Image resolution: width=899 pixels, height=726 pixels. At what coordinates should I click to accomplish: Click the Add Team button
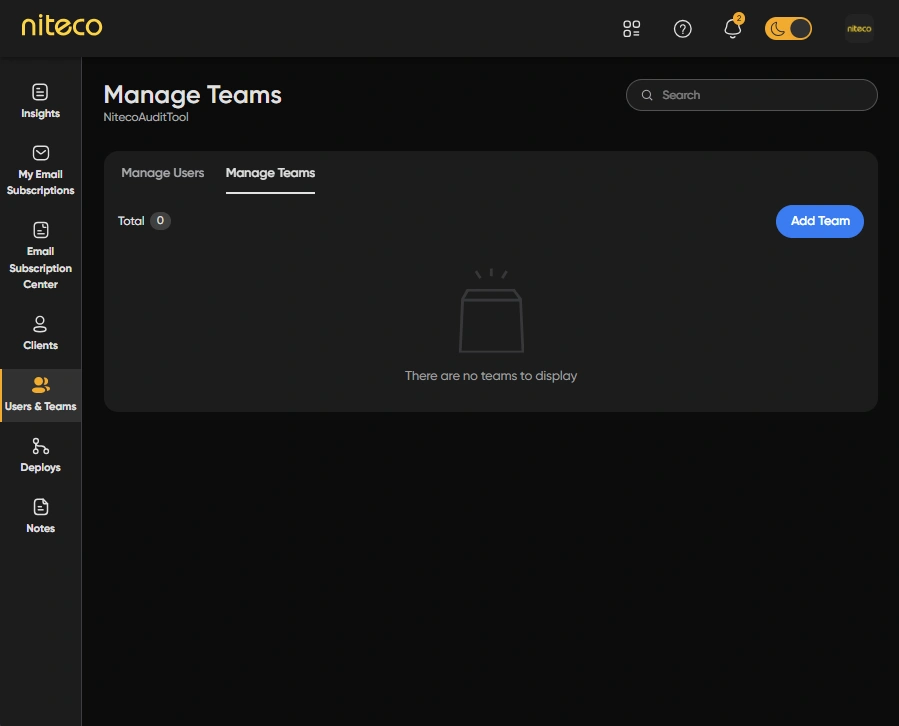[x=819, y=221]
